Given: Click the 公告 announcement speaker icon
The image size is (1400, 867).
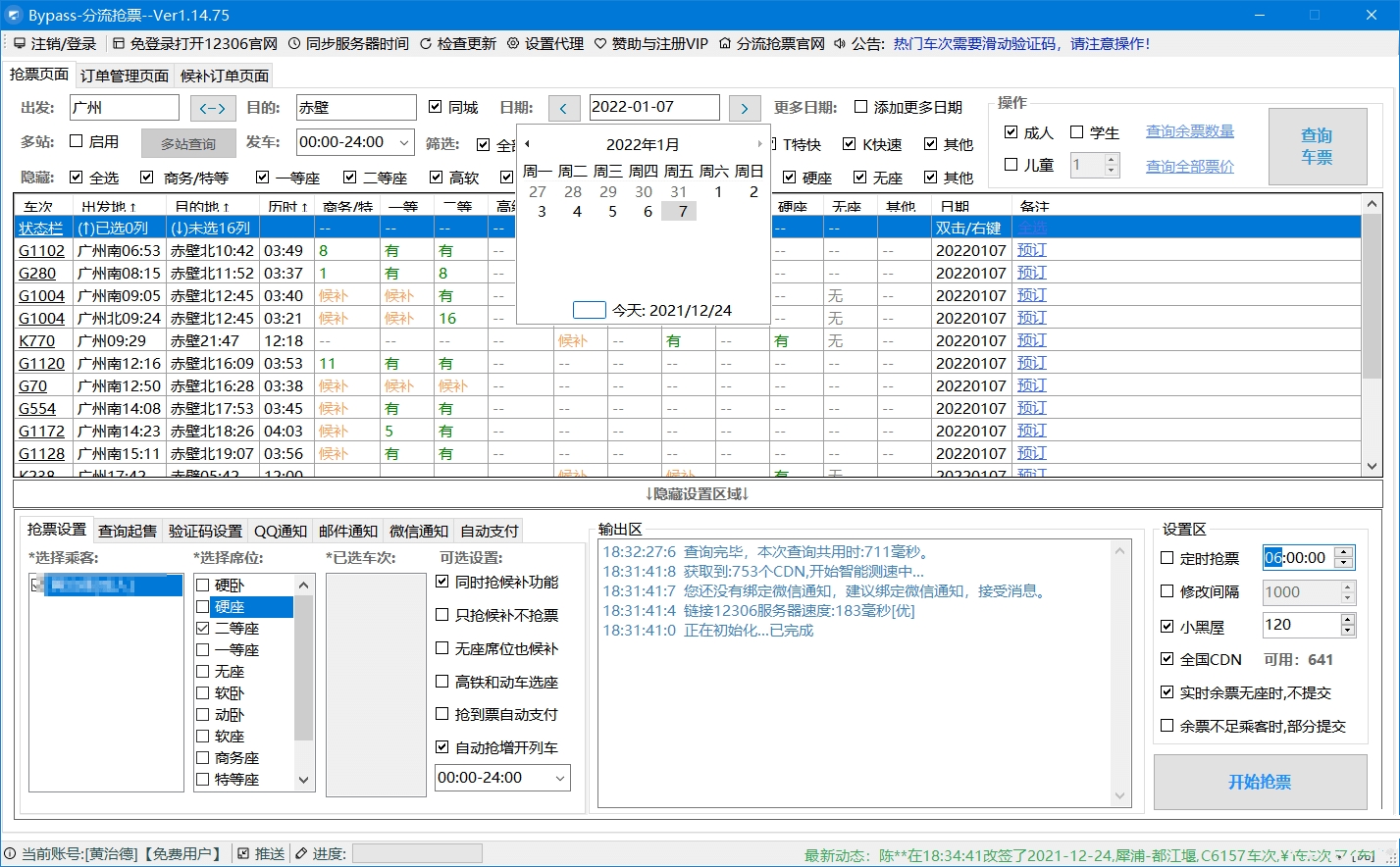Looking at the screenshot, I should 839,43.
